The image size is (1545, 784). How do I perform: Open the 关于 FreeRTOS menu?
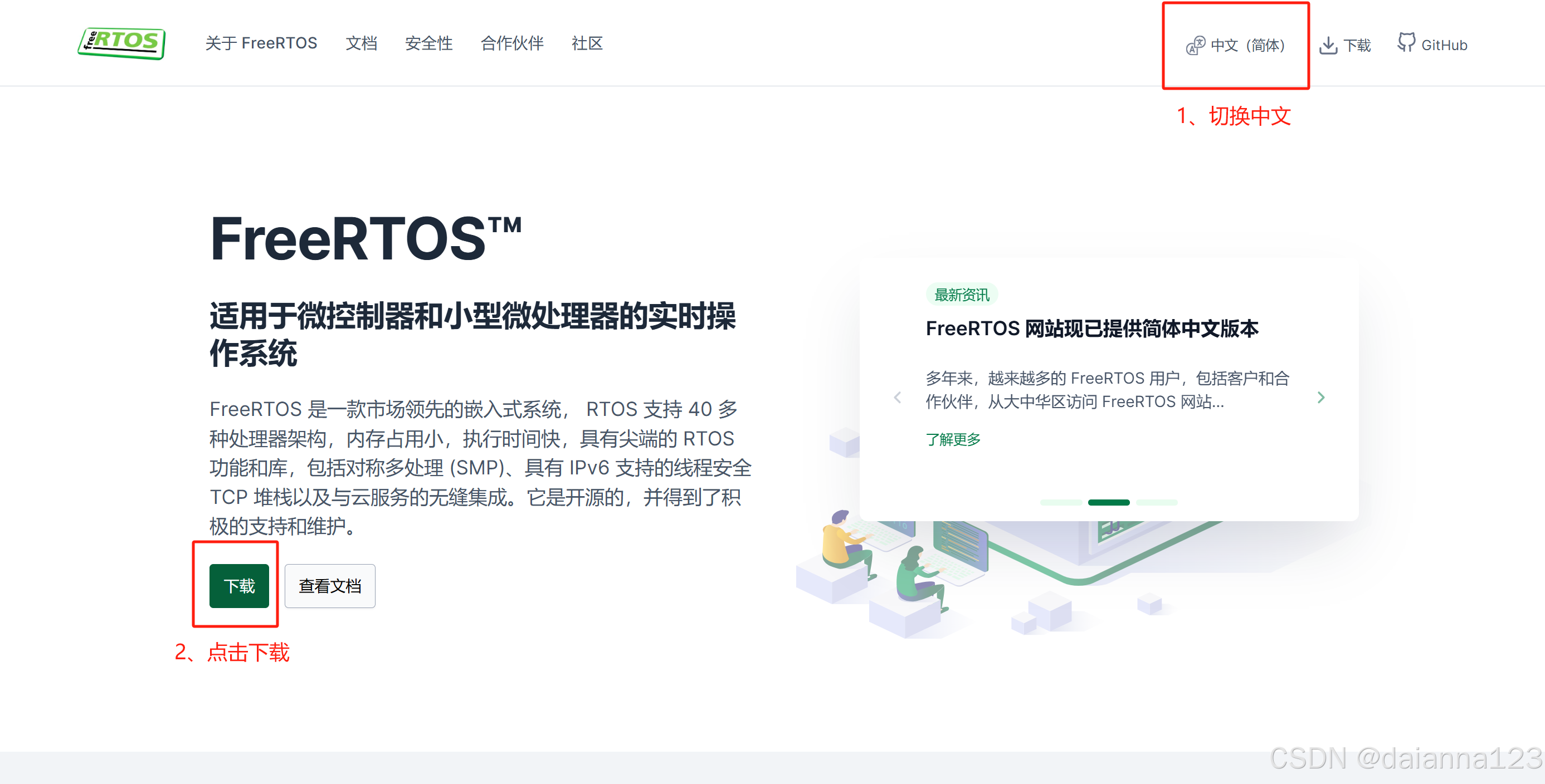(x=262, y=42)
